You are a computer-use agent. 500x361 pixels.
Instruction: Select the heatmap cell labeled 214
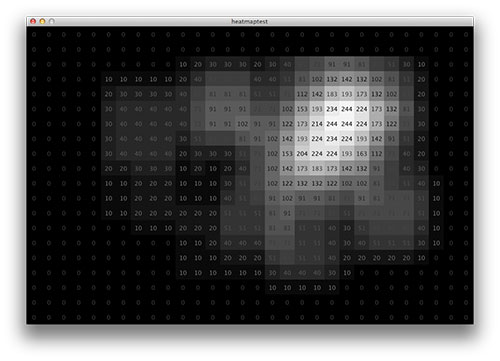point(317,124)
